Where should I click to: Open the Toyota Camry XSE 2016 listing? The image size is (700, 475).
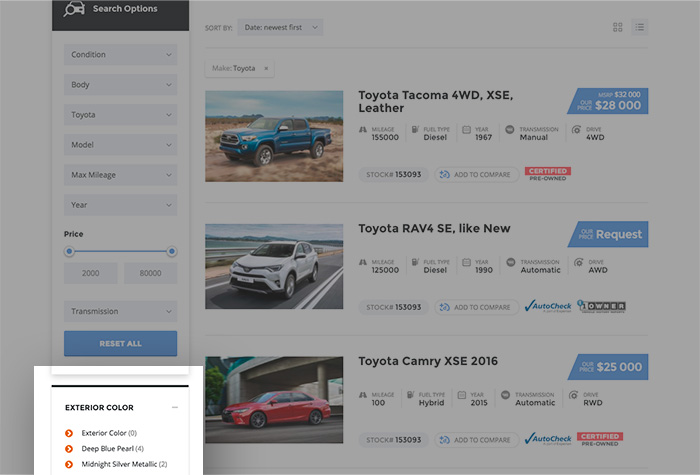(427, 361)
